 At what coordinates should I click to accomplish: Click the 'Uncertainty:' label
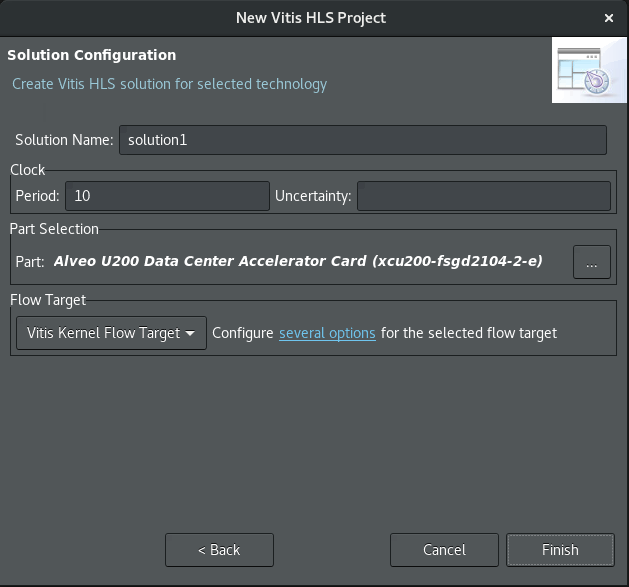point(313,196)
